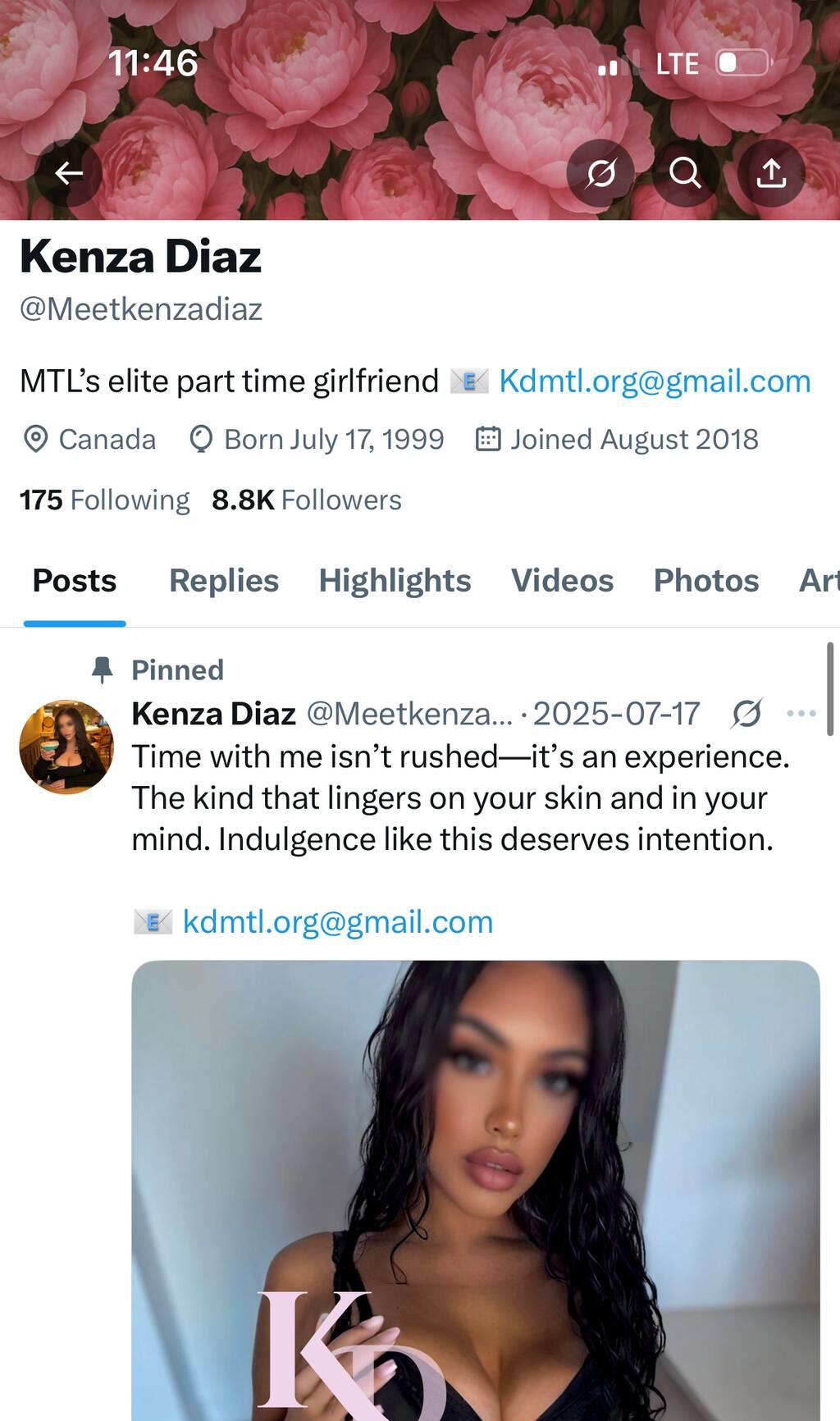Open the email link in bio
Viewport: 840px width, 1421px height.
coord(655,382)
